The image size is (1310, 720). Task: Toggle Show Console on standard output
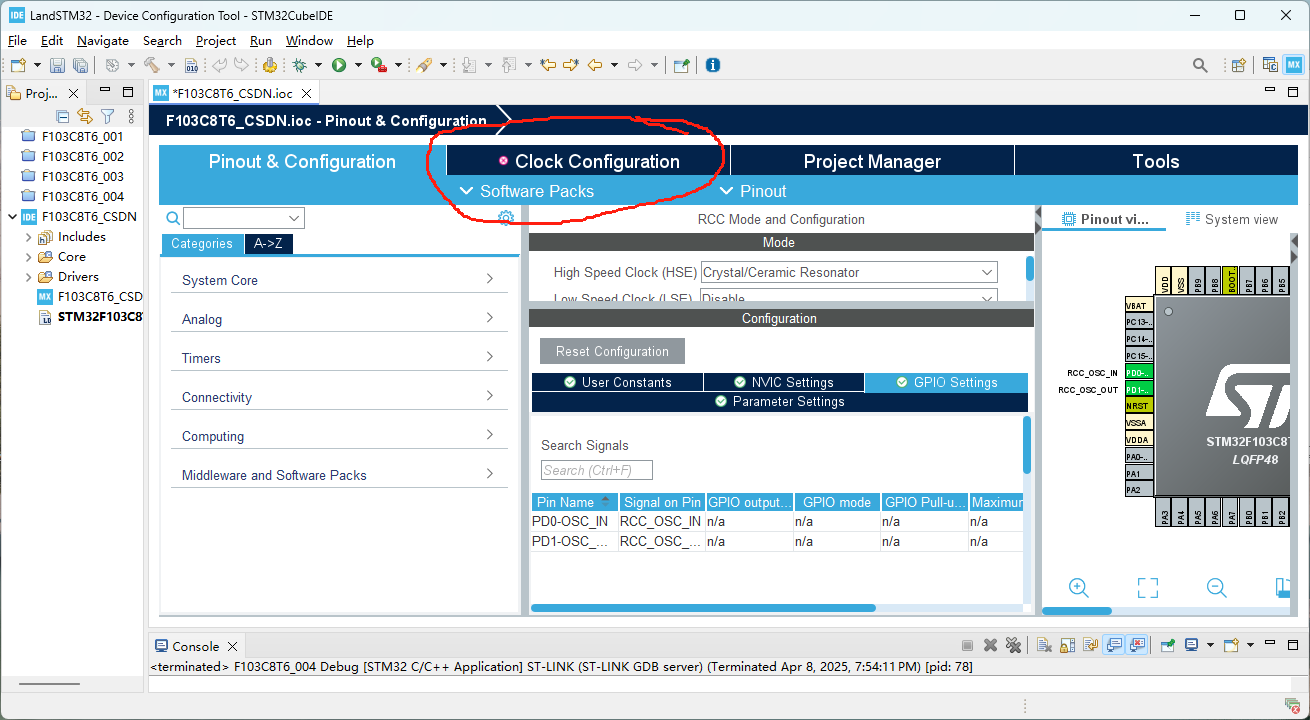point(1114,646)
